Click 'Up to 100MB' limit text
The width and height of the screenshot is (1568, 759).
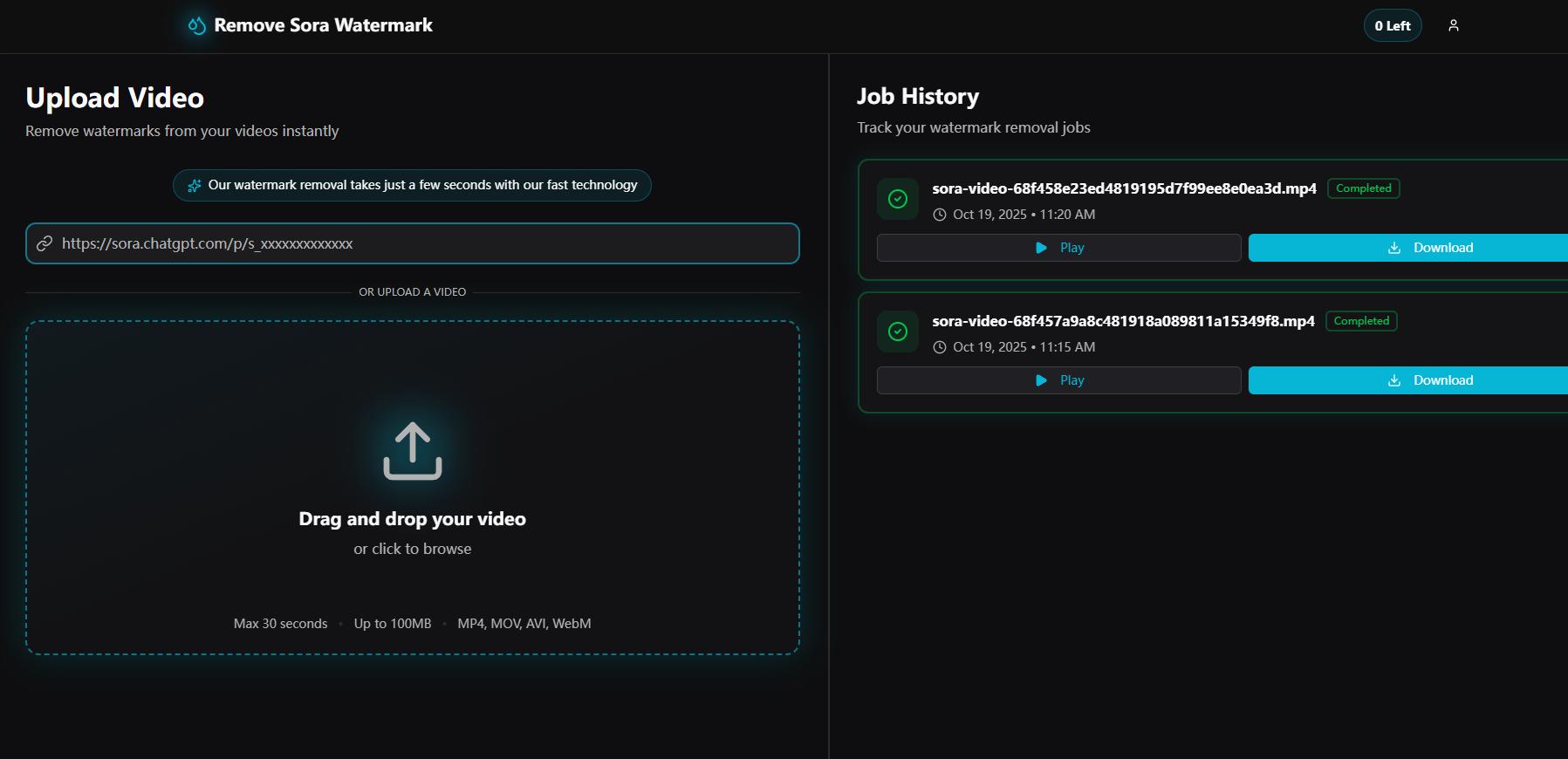[x=393, y=624]
